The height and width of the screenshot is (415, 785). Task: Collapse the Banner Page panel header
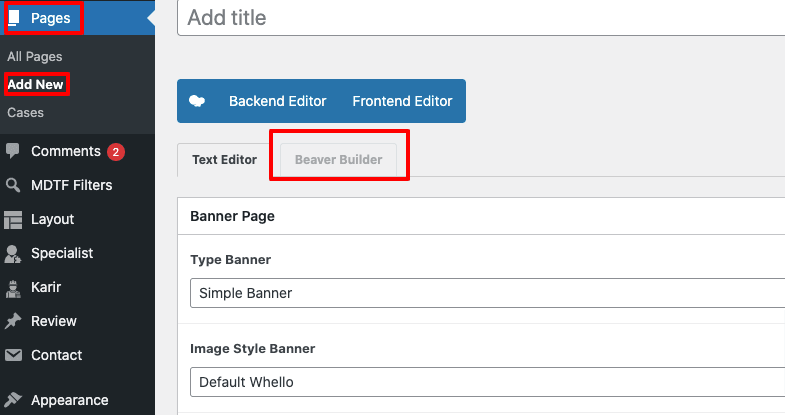coord(480,216)
